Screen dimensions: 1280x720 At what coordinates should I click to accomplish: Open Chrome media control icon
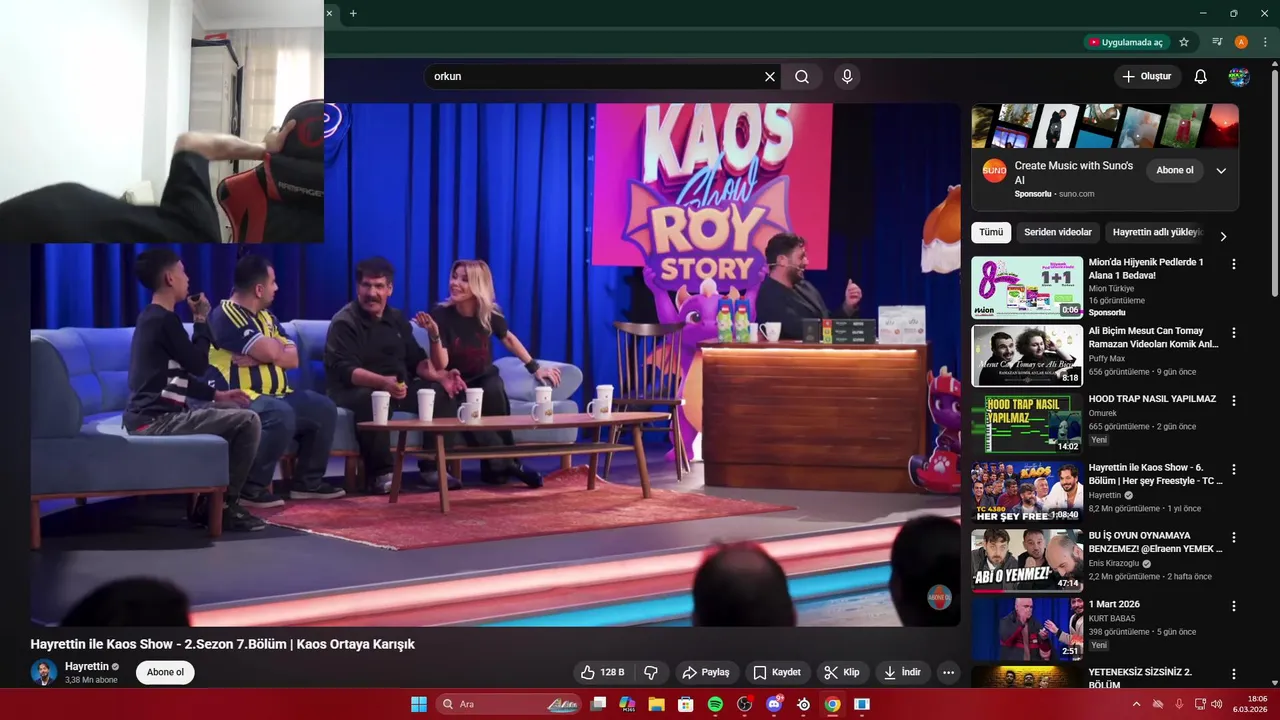1217,42
